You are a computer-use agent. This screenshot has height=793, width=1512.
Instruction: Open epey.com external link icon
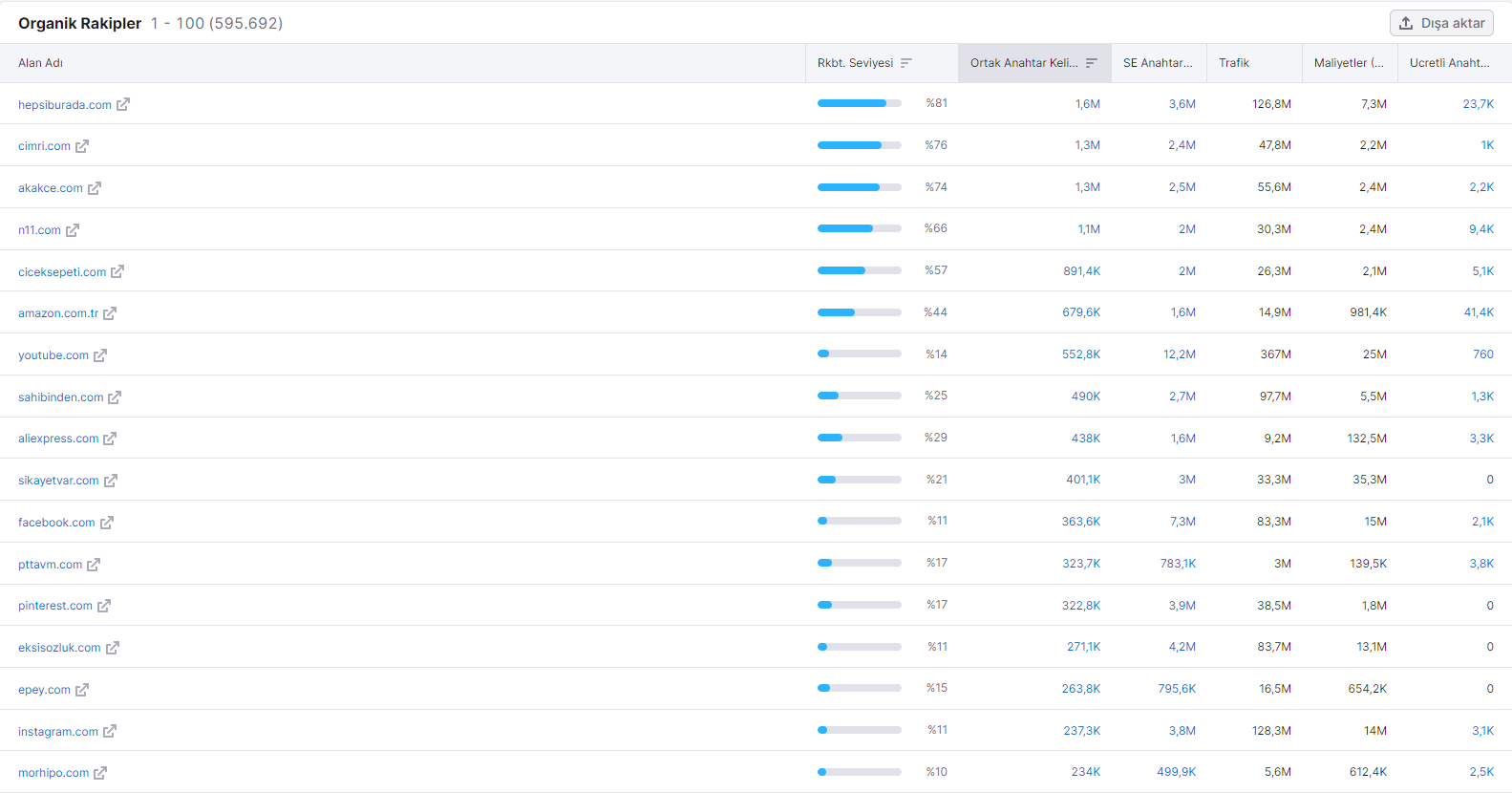coord(82,690)
